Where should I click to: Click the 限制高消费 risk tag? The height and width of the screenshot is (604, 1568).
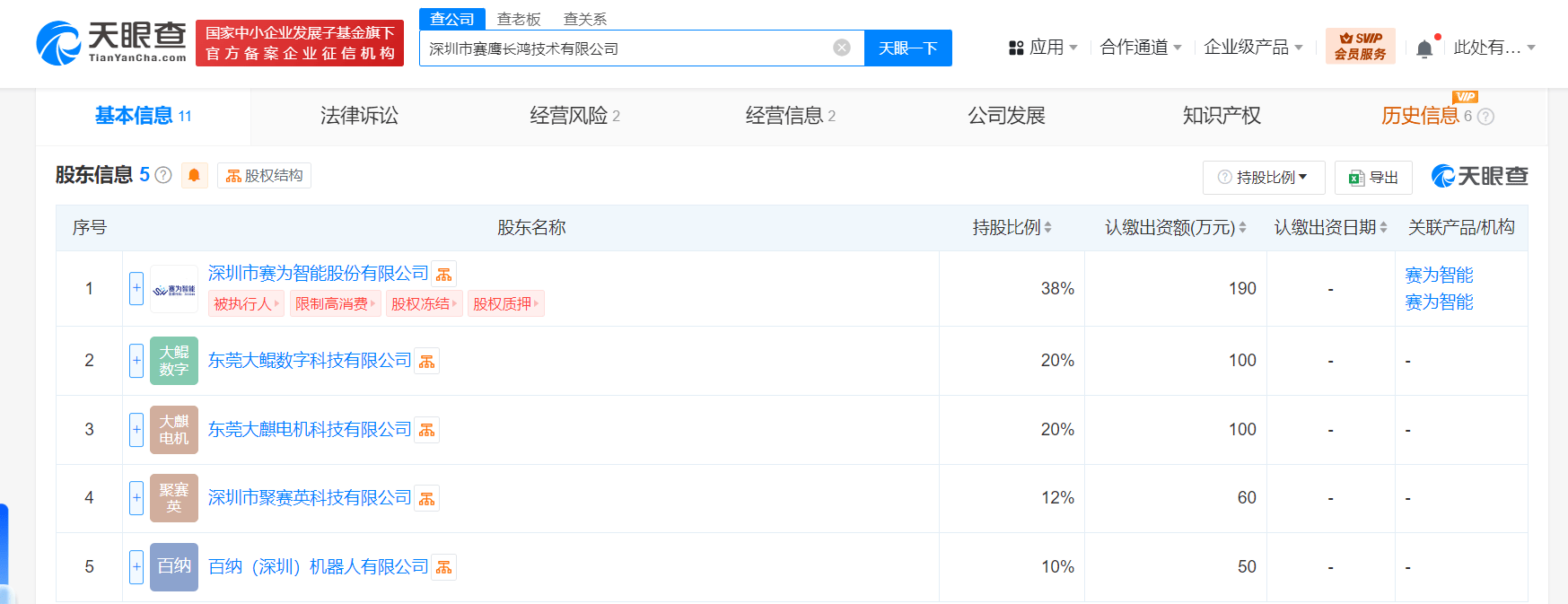point(336,303)
